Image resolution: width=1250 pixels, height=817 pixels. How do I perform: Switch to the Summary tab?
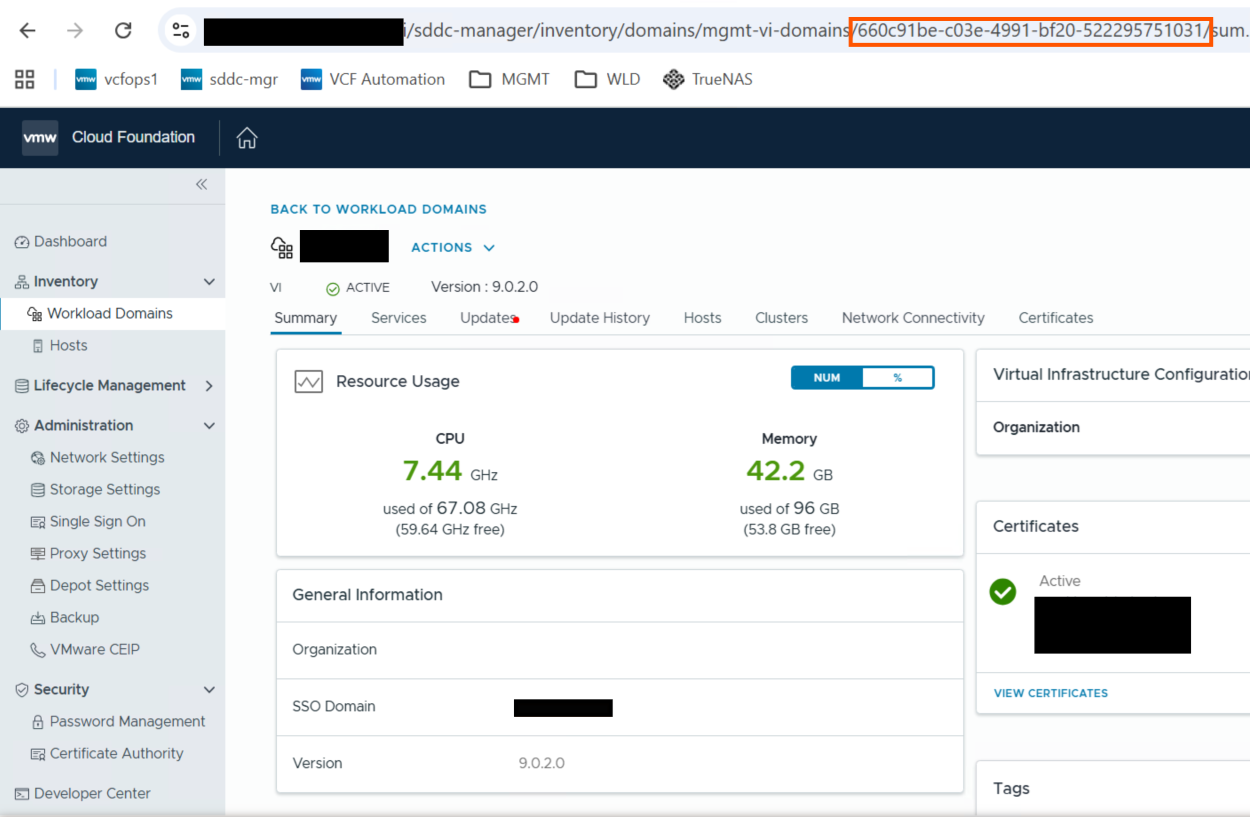(305, 318)
